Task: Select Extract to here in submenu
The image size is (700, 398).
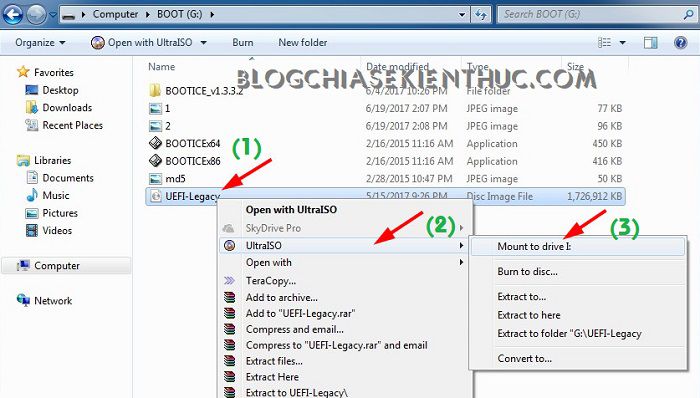Action: point(529,315)
